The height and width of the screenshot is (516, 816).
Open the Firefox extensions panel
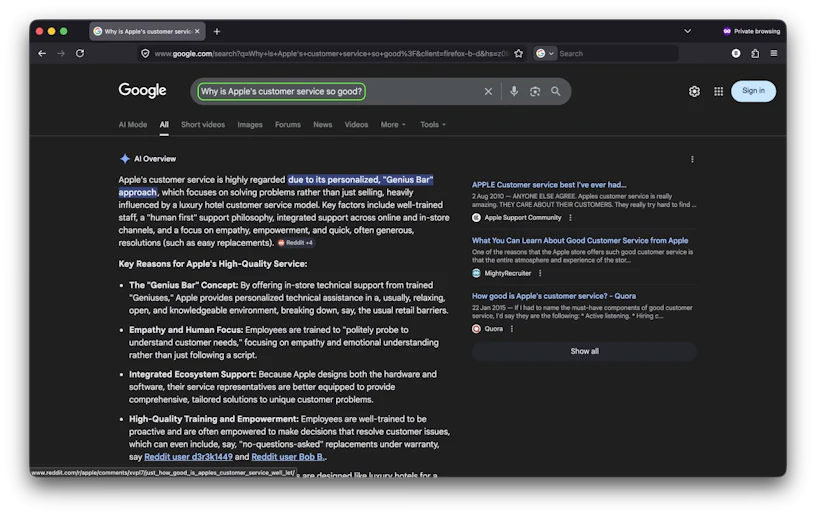coord(755,53)
